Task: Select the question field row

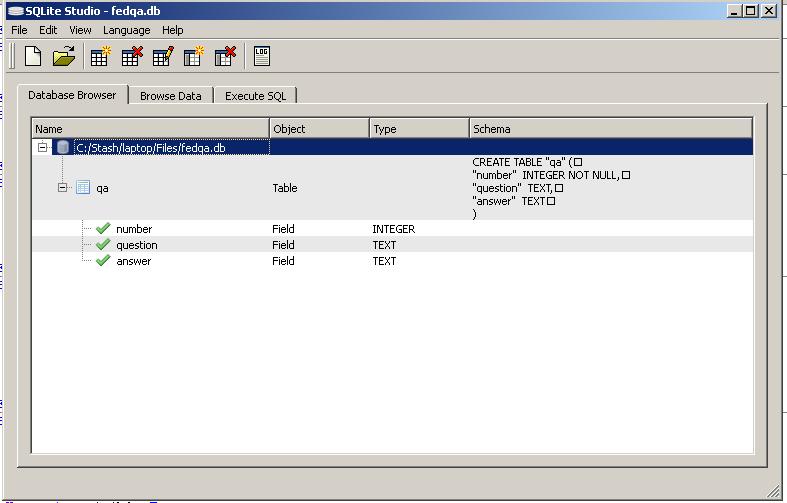Action: (x=392, y=244)
